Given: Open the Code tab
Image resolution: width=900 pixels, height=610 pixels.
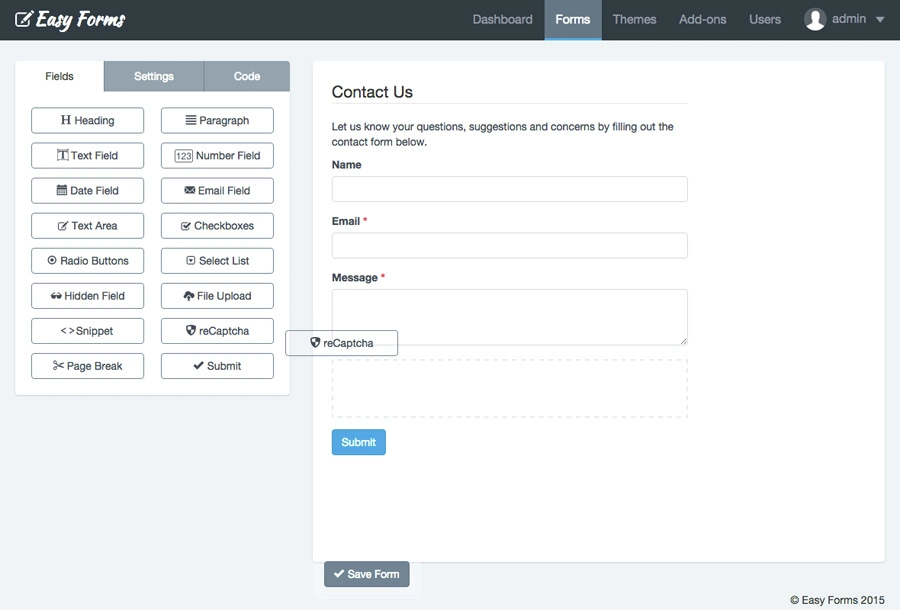Looking at the screenshot, I should point(247,76).
